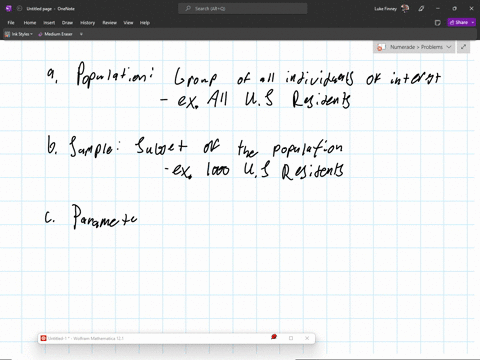
Task: Click the Search (Alt+Q) field
Action: tap(243, 9)
